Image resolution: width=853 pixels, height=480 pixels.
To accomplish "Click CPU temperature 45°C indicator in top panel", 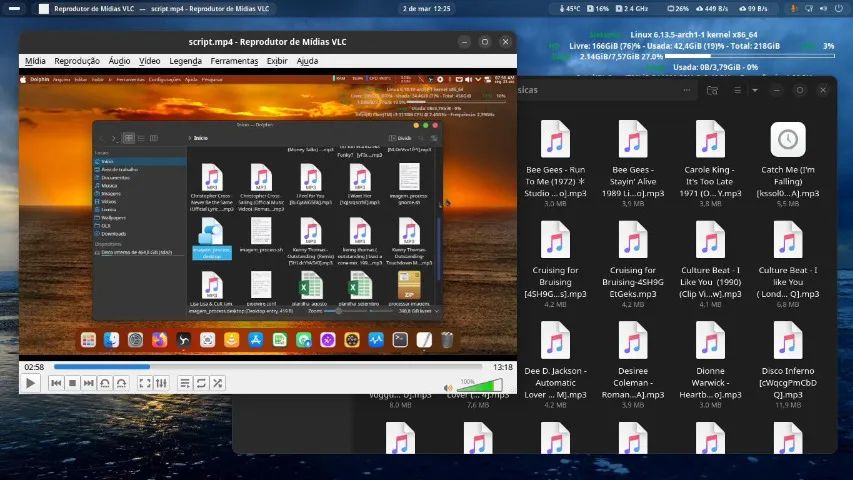I will 570,9.
